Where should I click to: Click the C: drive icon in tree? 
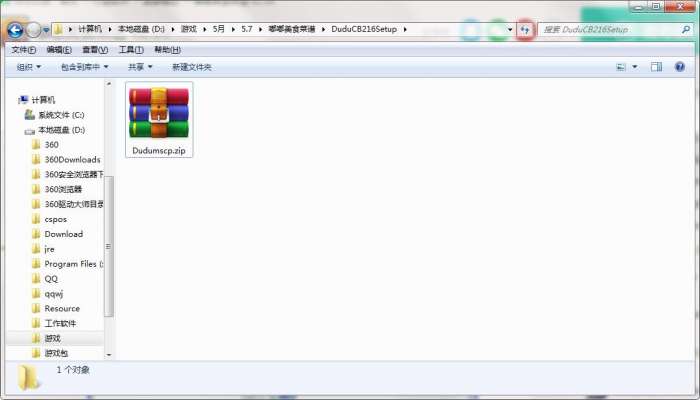(29, 115)
